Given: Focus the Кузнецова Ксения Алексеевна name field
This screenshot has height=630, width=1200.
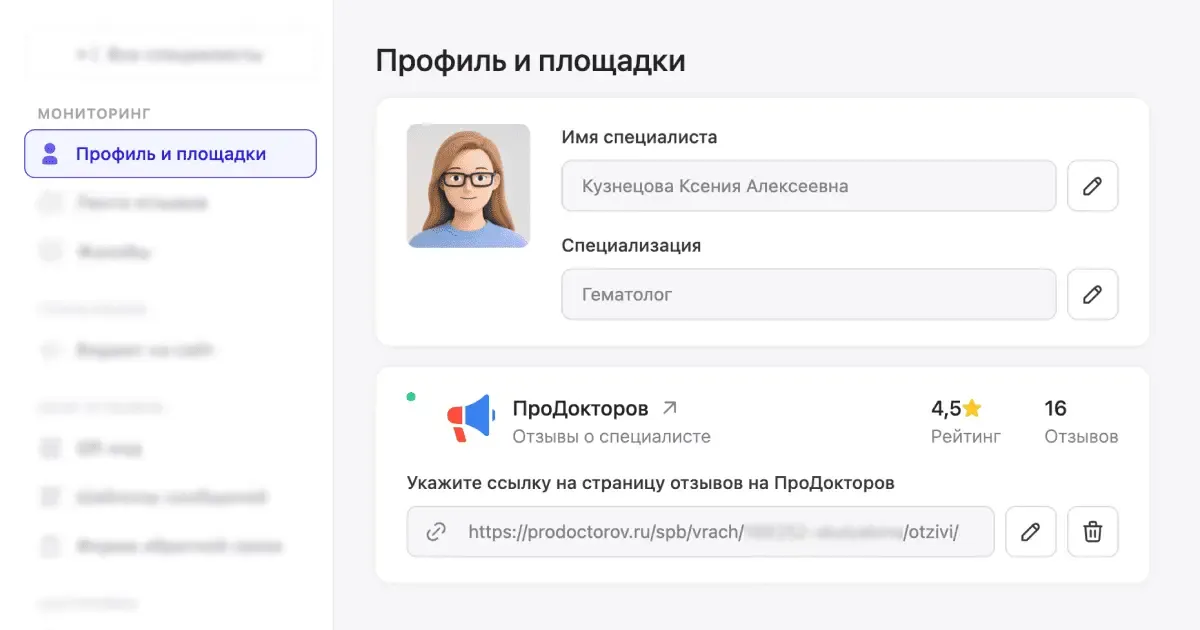Looking at the screenshot, I should pos(809,186).
